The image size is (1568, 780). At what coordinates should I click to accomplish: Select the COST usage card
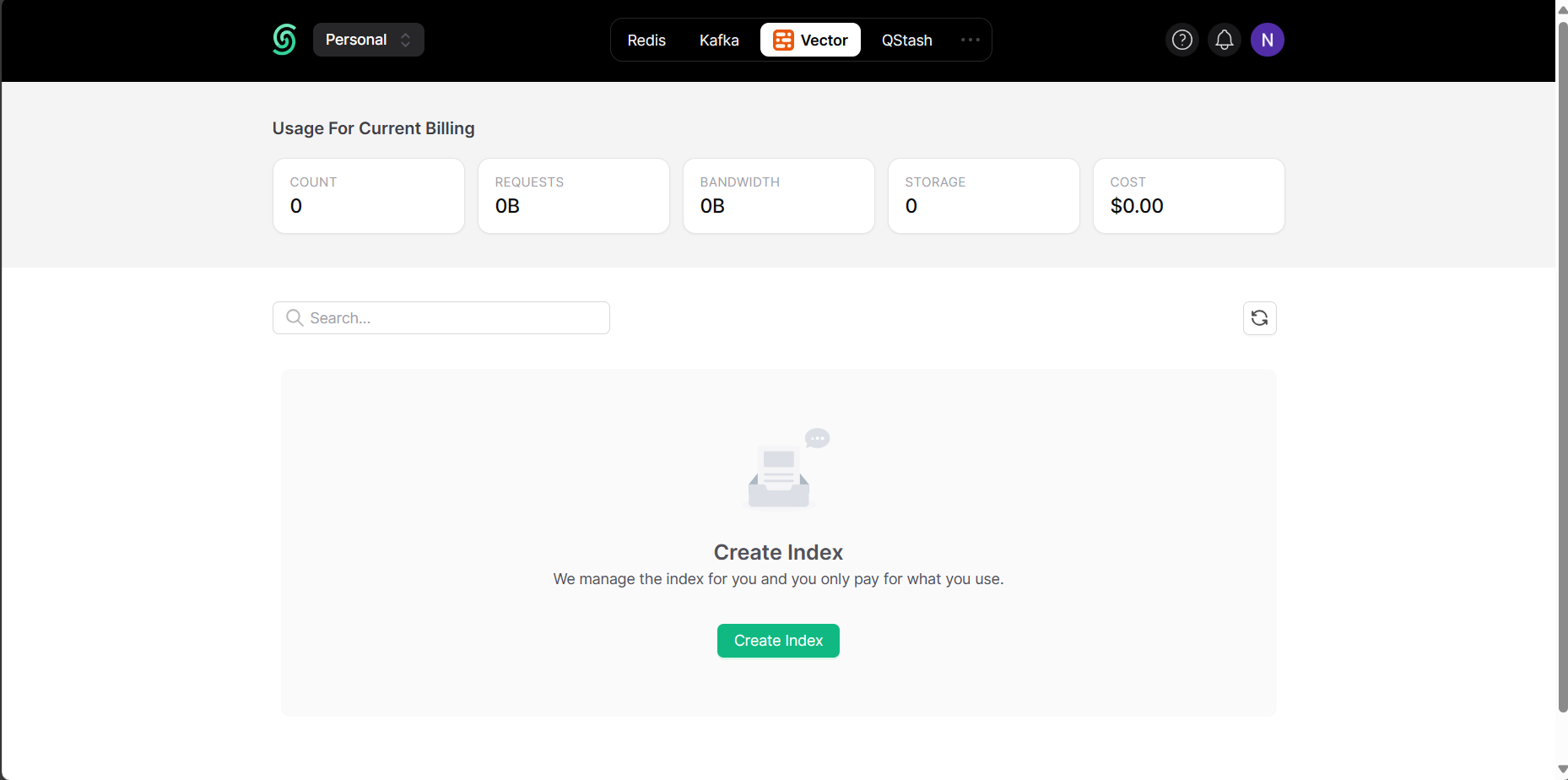pyautogui.click(x=1188, y=196)
